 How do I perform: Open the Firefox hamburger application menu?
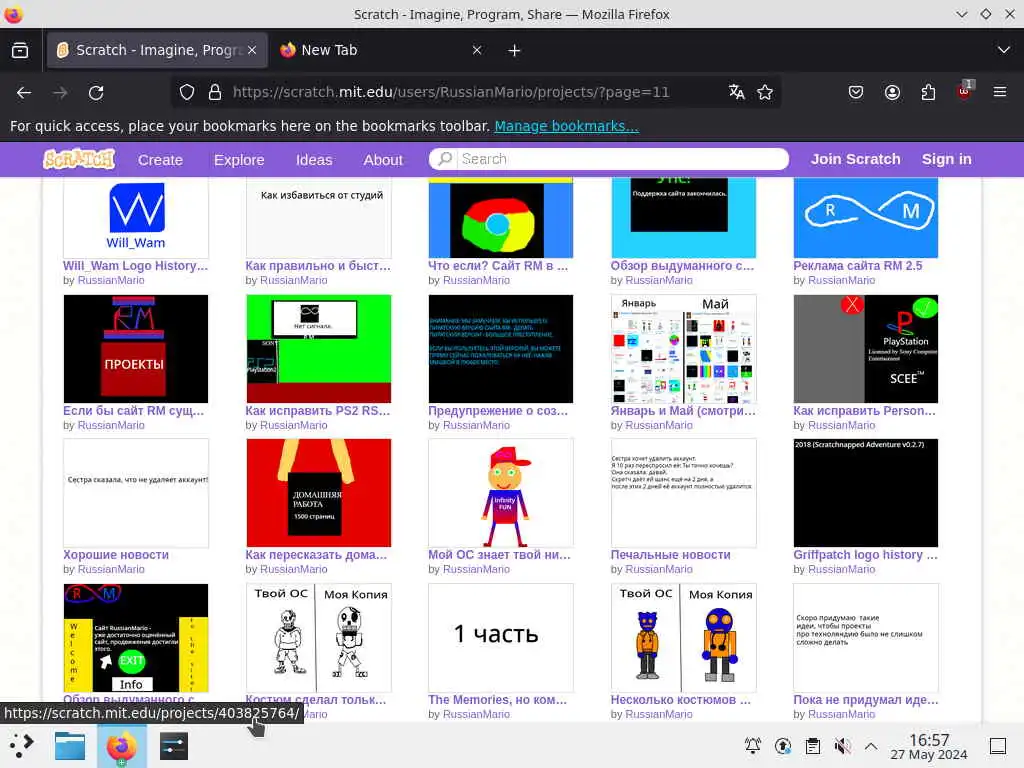(x=1000, y=92)
